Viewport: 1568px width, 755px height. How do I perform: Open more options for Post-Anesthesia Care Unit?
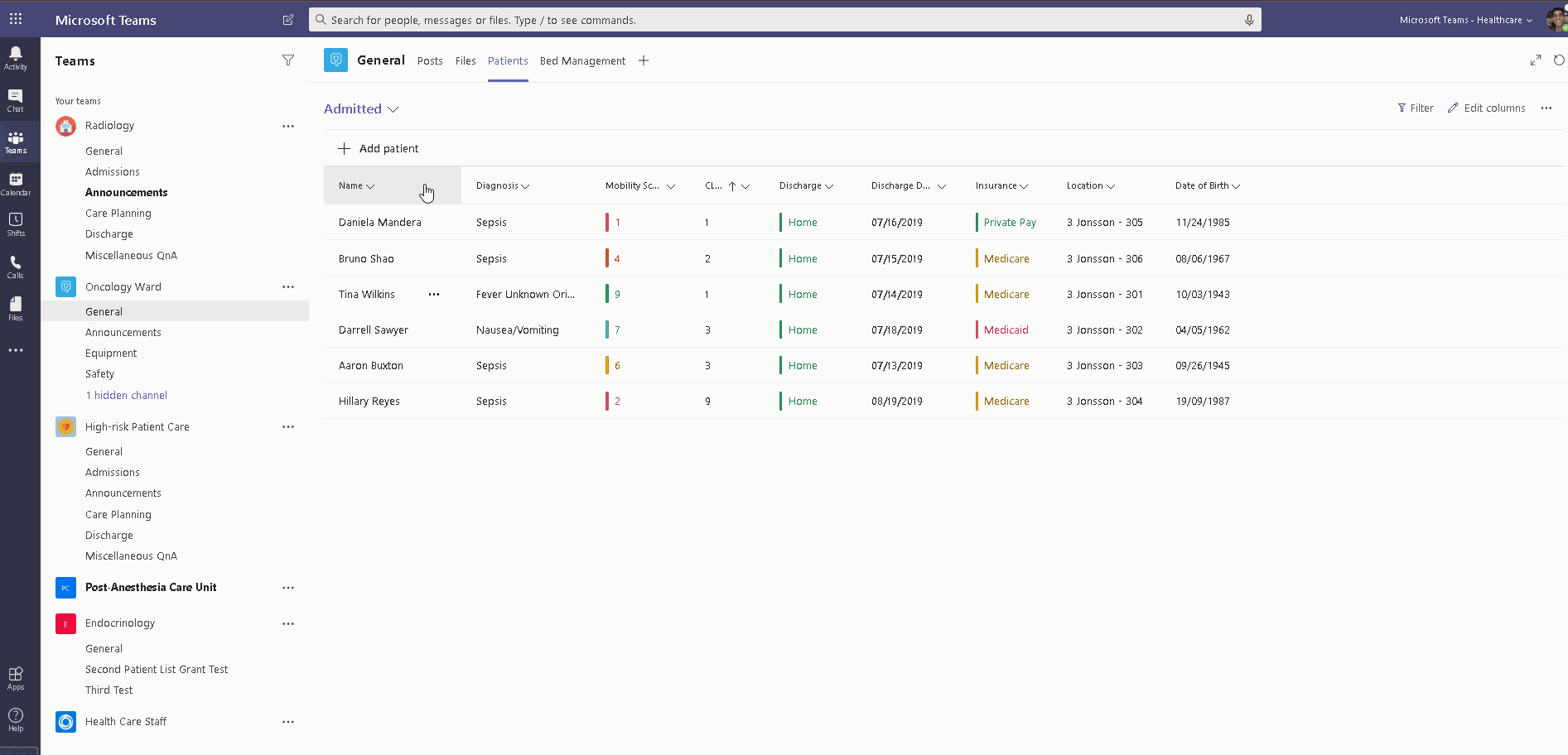point(288,587)
